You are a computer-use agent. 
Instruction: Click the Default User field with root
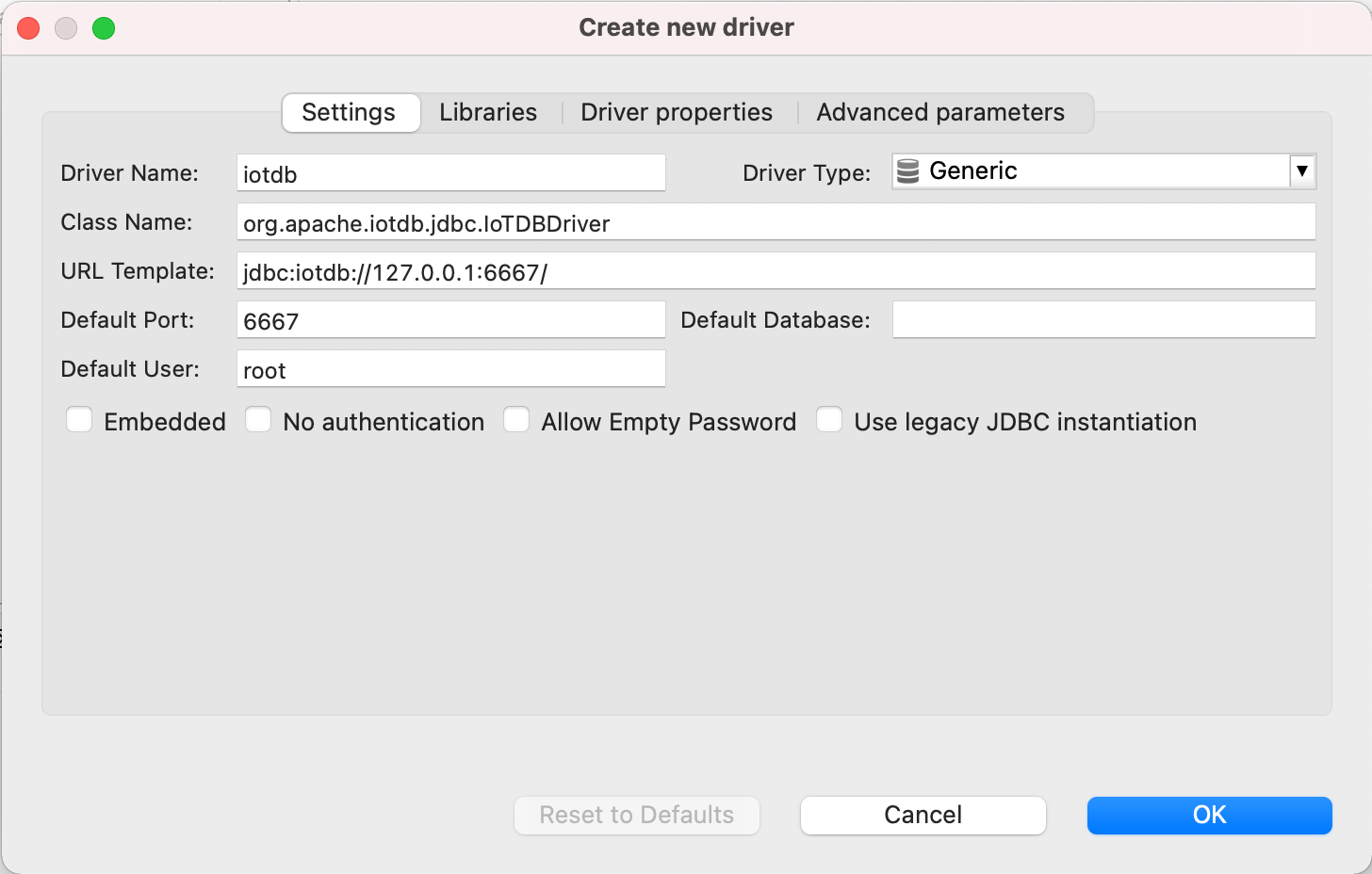click(x=450, y=369)
